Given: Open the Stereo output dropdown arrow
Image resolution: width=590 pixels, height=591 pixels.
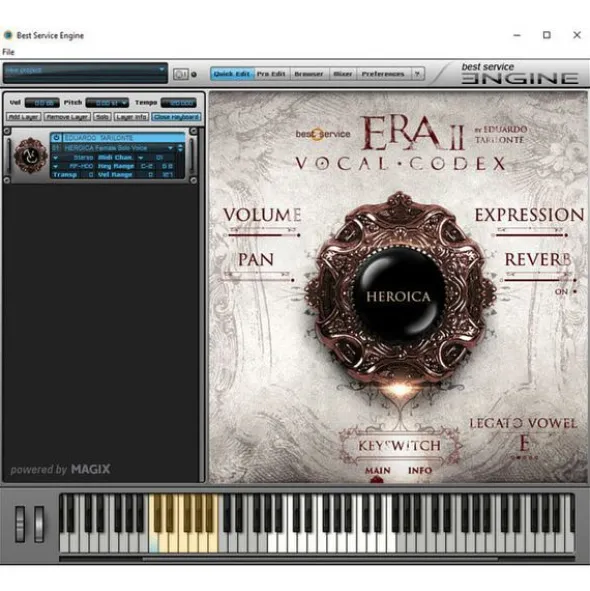Looking at the screenshot, I should 55,157.
